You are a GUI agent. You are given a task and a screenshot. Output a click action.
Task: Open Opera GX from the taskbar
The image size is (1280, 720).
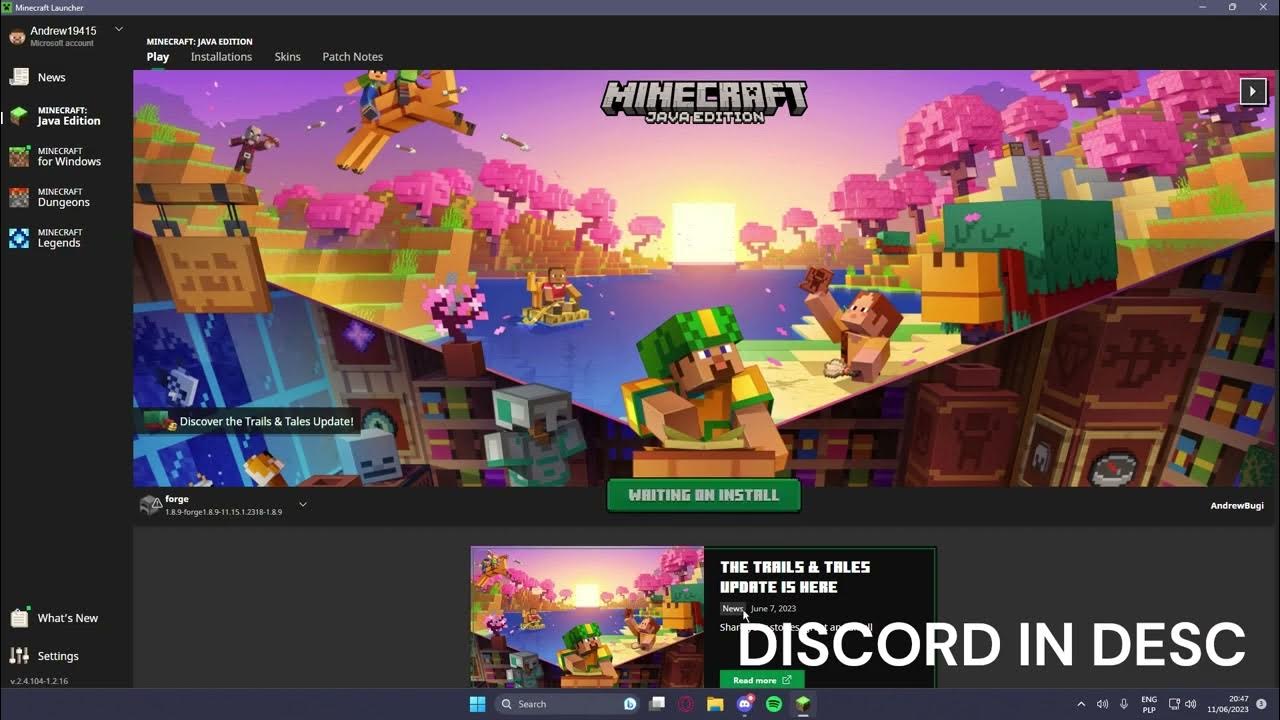(x=686, y=704)
